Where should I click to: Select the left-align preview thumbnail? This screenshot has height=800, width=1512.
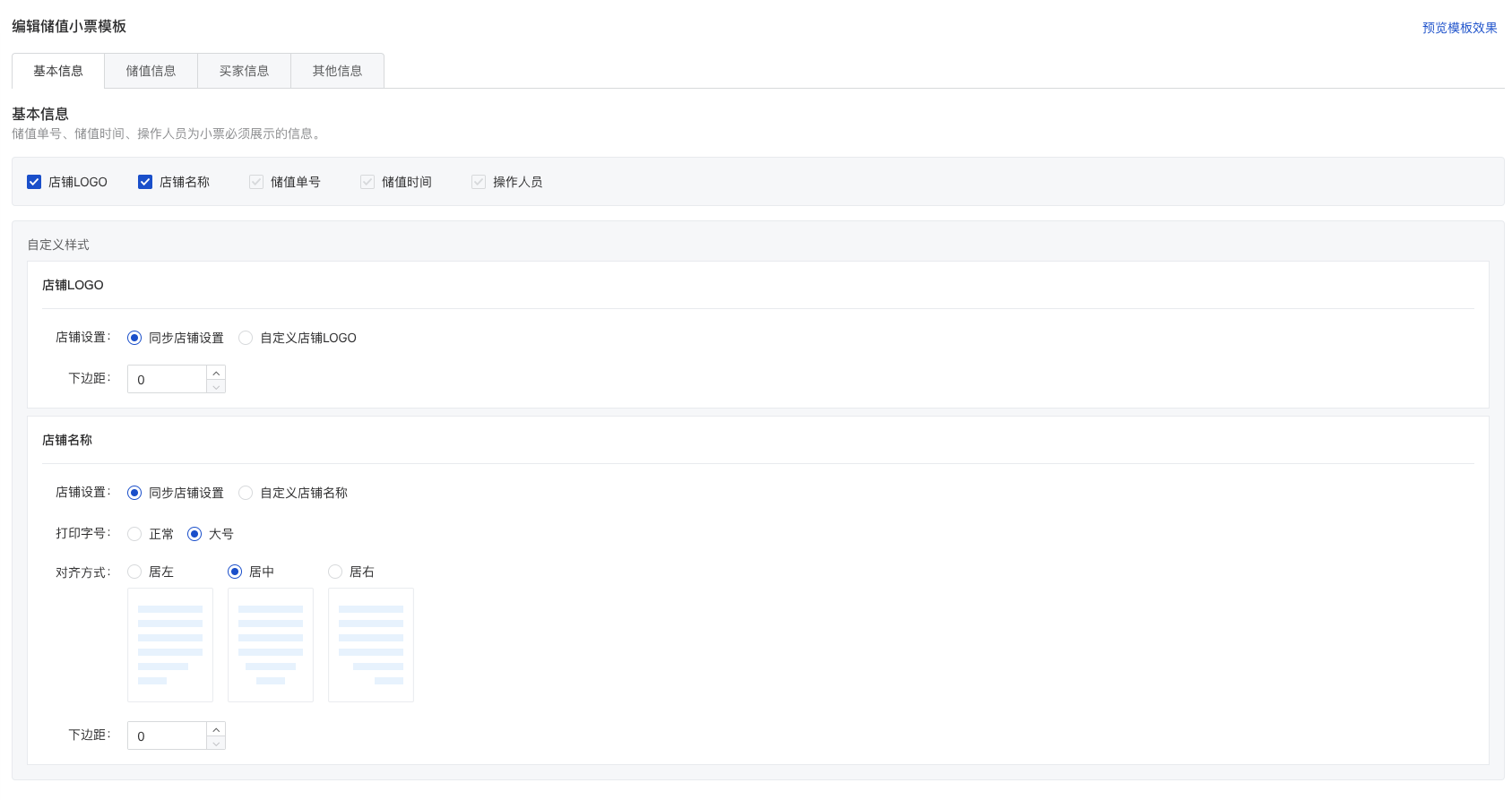[x=170, y=645]
